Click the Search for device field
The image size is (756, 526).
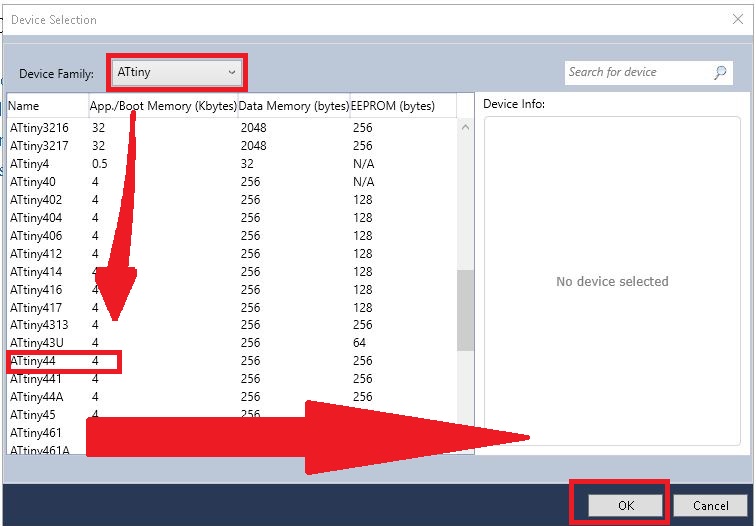648,73
